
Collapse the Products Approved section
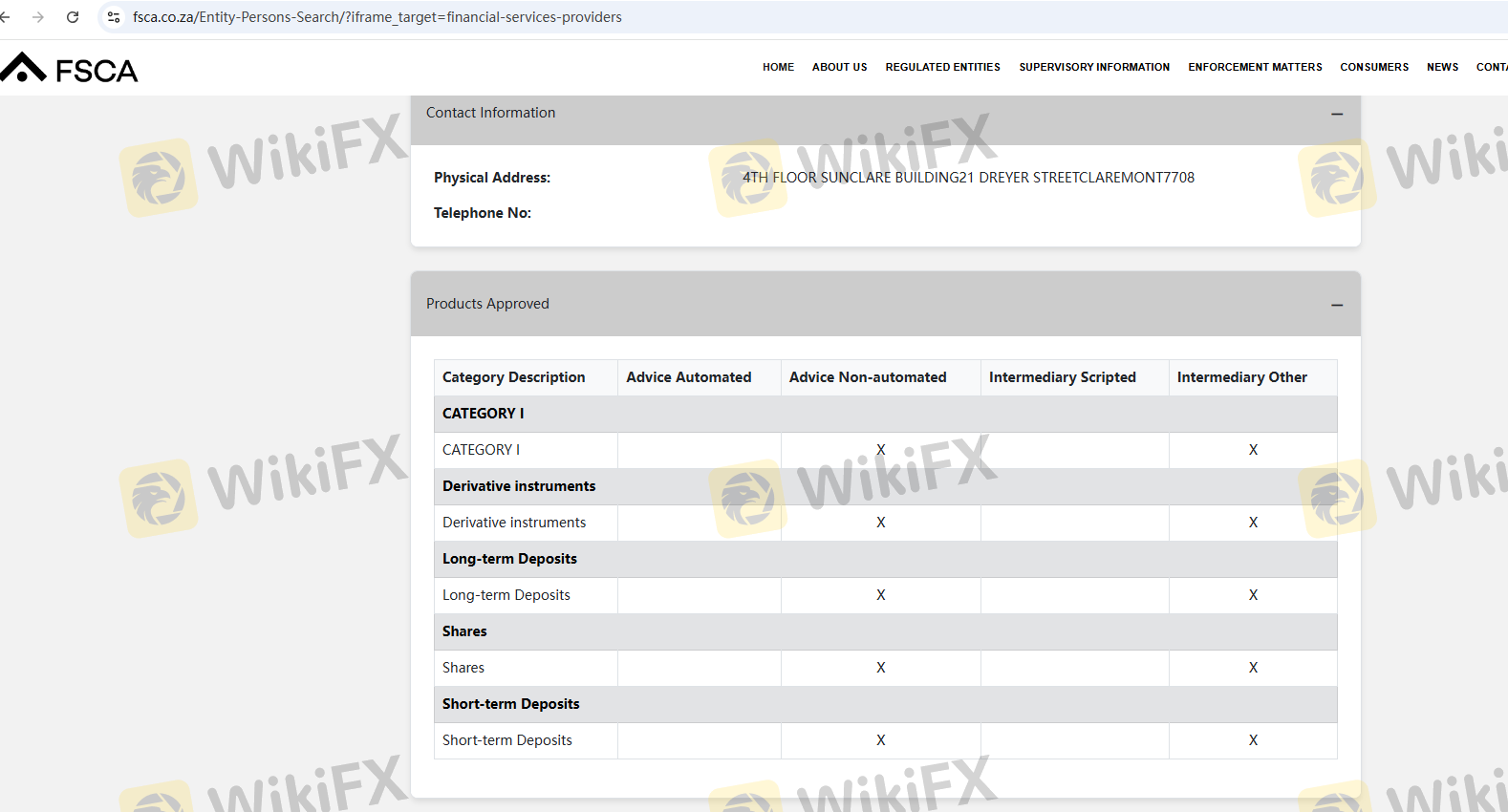pyautogui.click(x=1337, y=305)
